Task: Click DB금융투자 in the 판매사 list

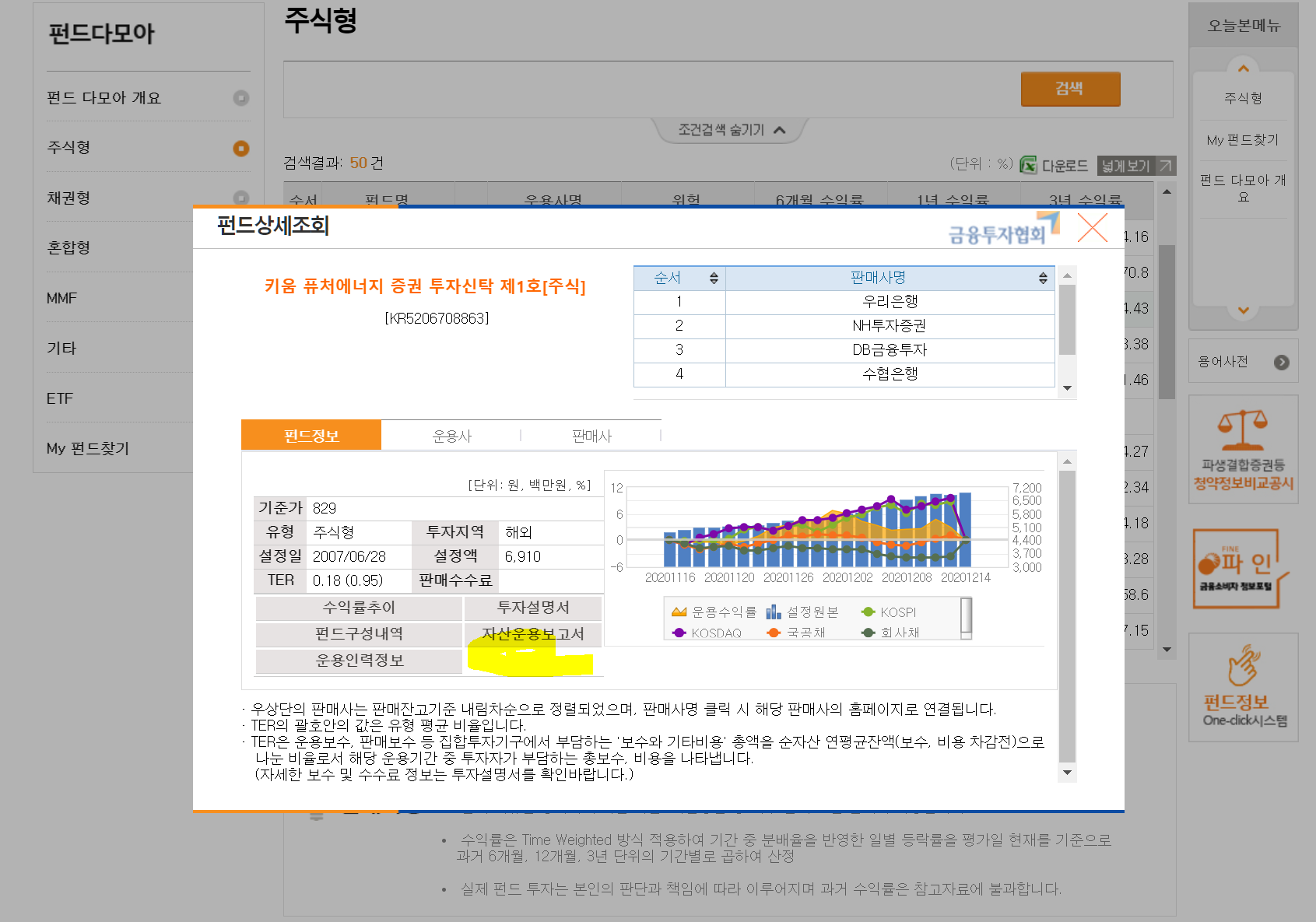Action: point(890,350)
